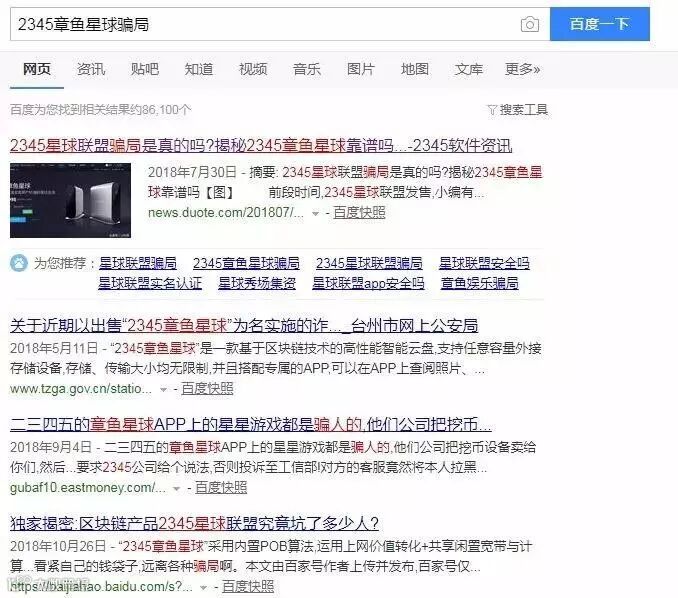Click the news.duote.com URL text
The width and height of the screenshot is (678, 598).
226,213
